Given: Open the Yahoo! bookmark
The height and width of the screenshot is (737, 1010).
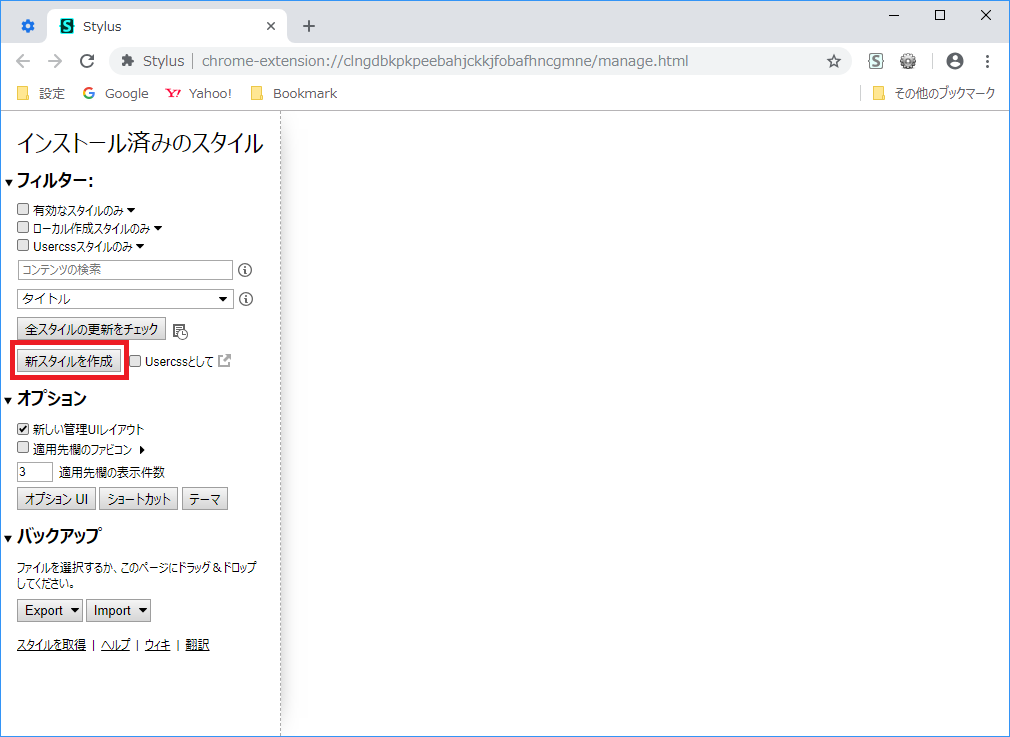Looking at the screenshot, I should (198, 93).
